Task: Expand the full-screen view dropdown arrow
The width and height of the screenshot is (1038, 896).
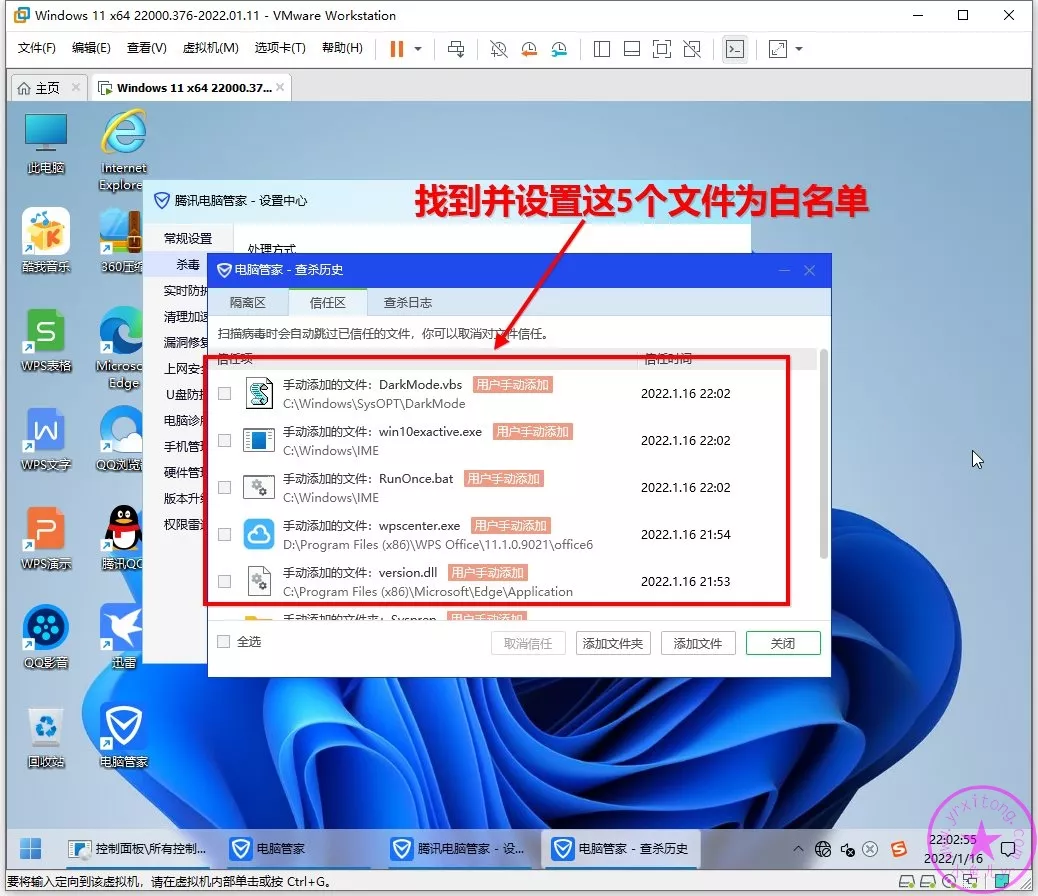Action: pos(799,49)
